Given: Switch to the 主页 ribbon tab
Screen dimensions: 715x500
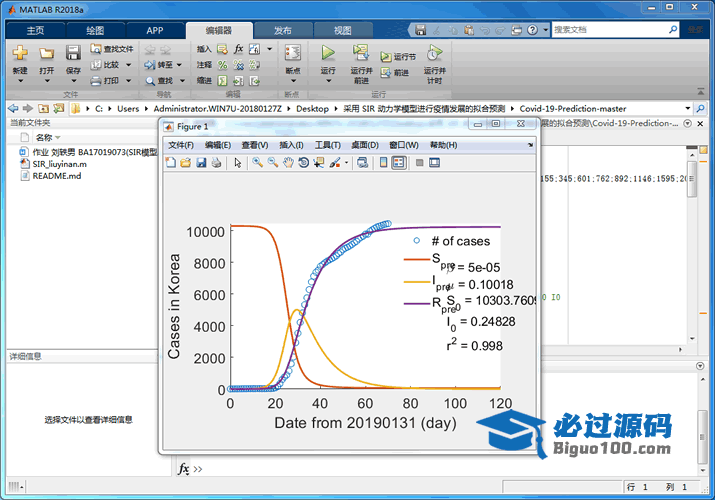Looking at the screenshot, I should click(x=35, y=31).
